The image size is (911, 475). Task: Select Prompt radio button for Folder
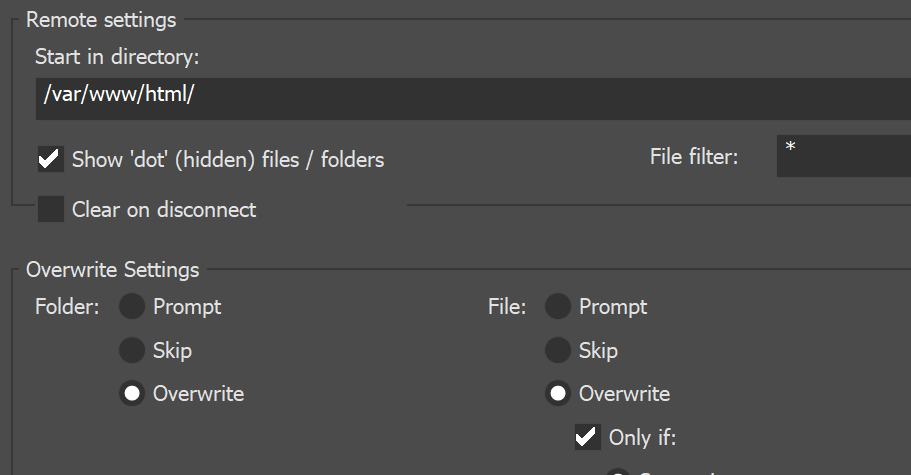click(x=132, y=307)
